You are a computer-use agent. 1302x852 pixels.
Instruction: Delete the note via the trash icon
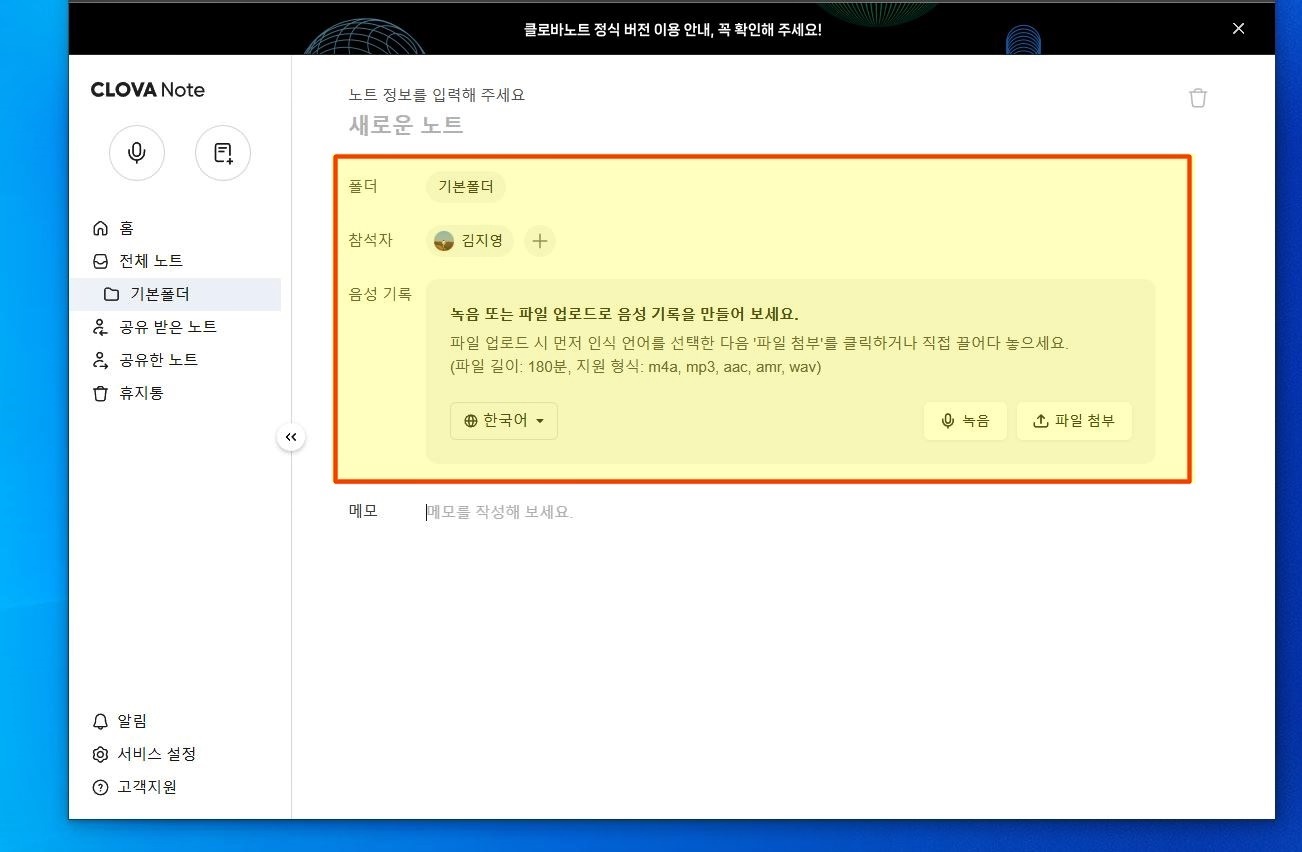1198,97
